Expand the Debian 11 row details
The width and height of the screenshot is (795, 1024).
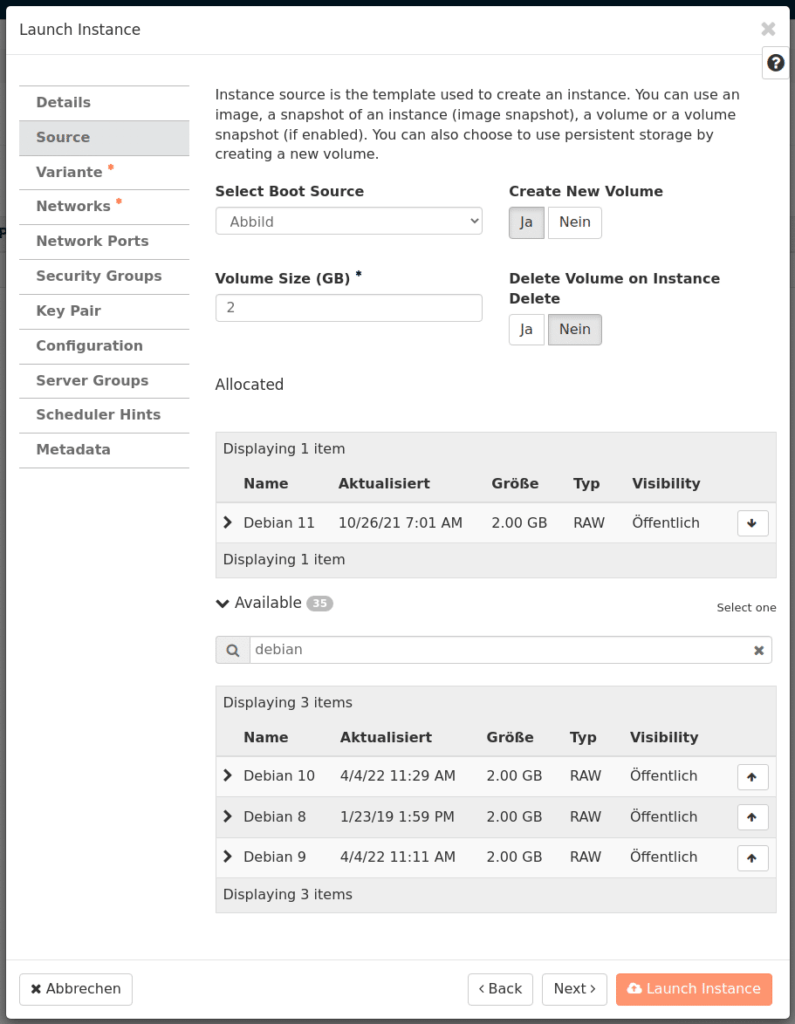pos(228,523)
